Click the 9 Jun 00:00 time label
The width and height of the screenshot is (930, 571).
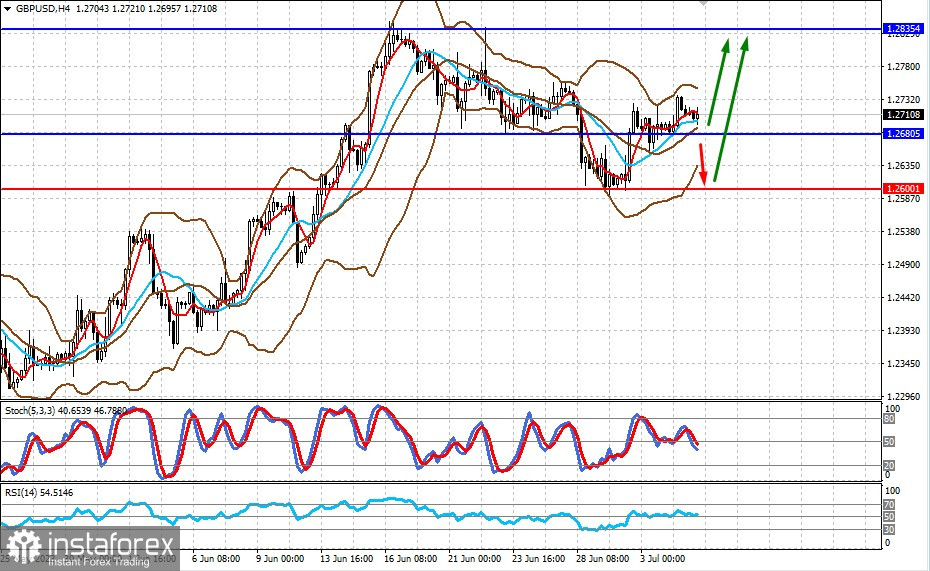pyautogui.click(x=280, y=559)
